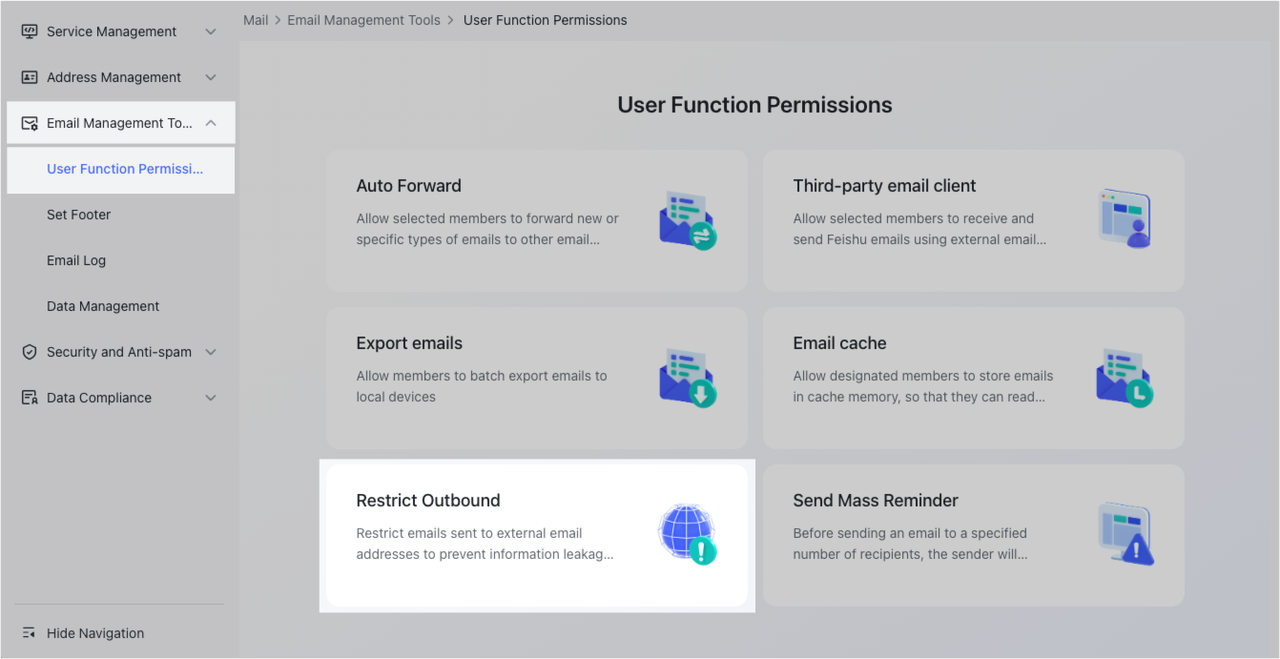Open the Auto Forward card title

pyautogui.click(x=409, y=186)
